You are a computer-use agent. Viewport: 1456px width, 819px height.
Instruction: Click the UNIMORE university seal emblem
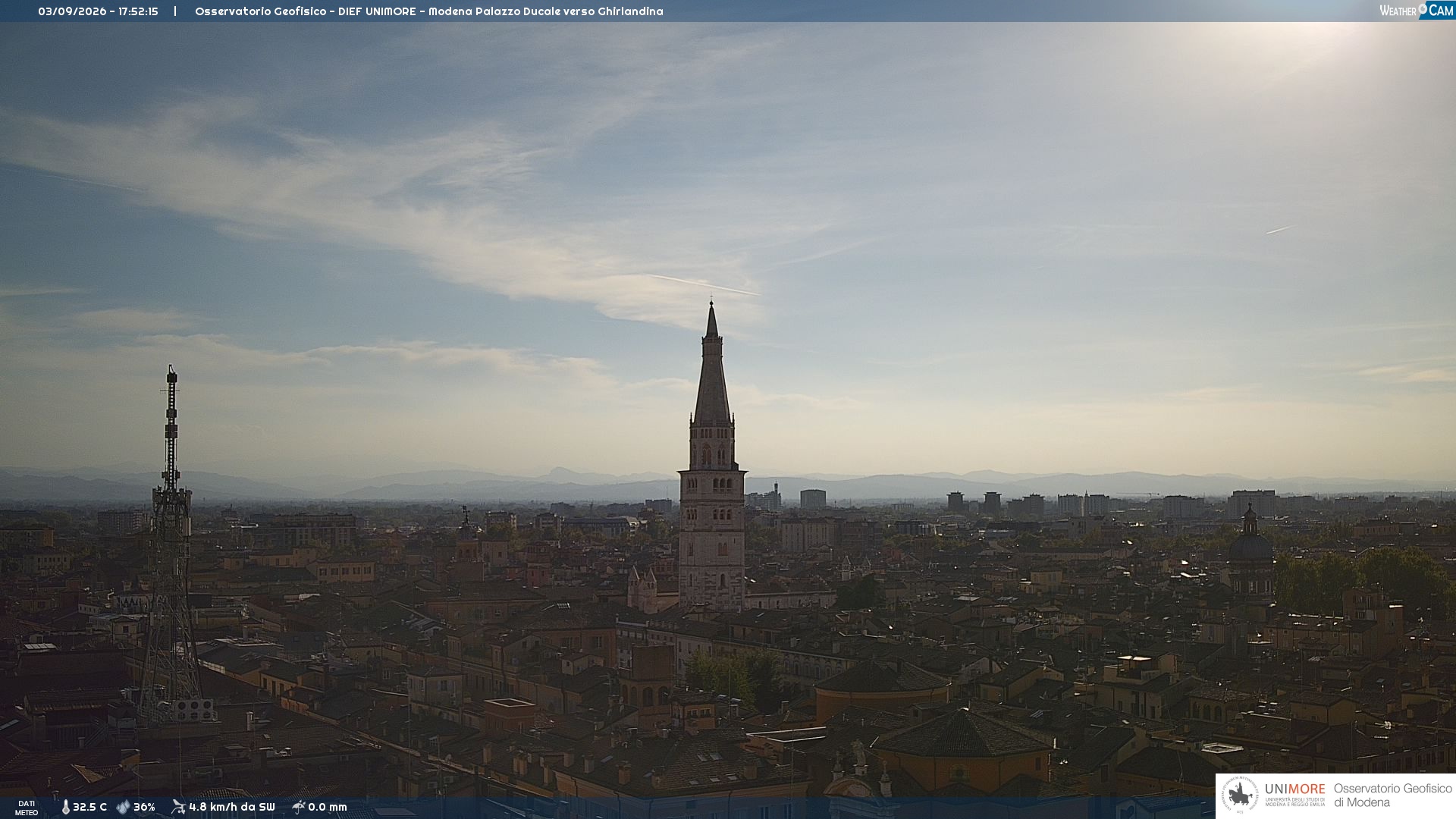click(1240, 795)
